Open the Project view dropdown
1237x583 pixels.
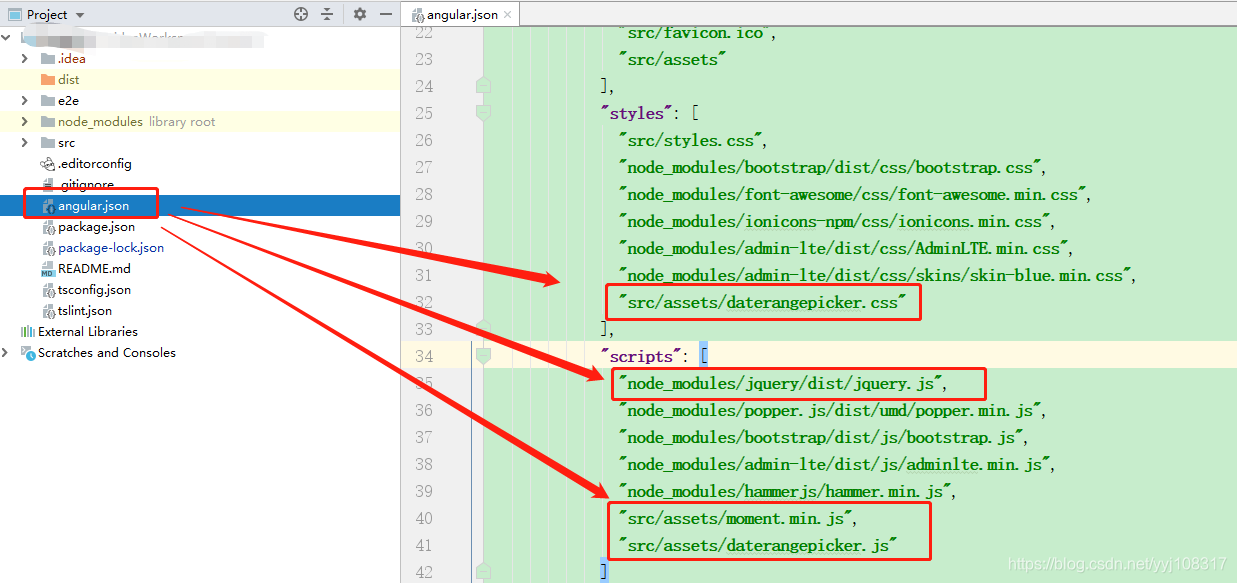coord(80,14)
